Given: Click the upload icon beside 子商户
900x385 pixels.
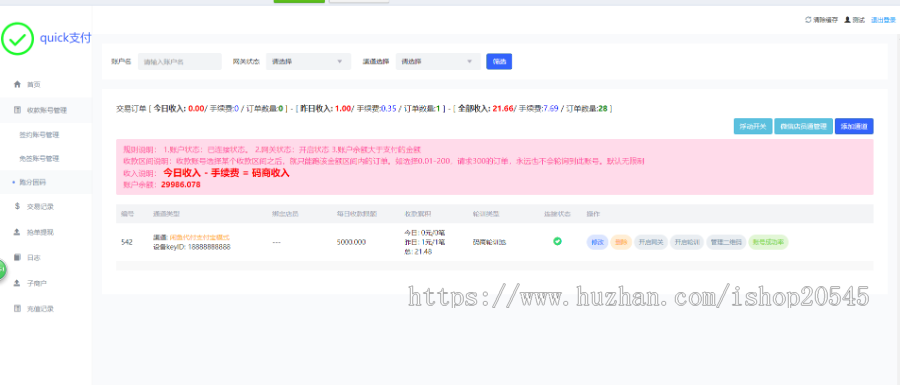Looking at the screenshot, I should tap(17, 283).
